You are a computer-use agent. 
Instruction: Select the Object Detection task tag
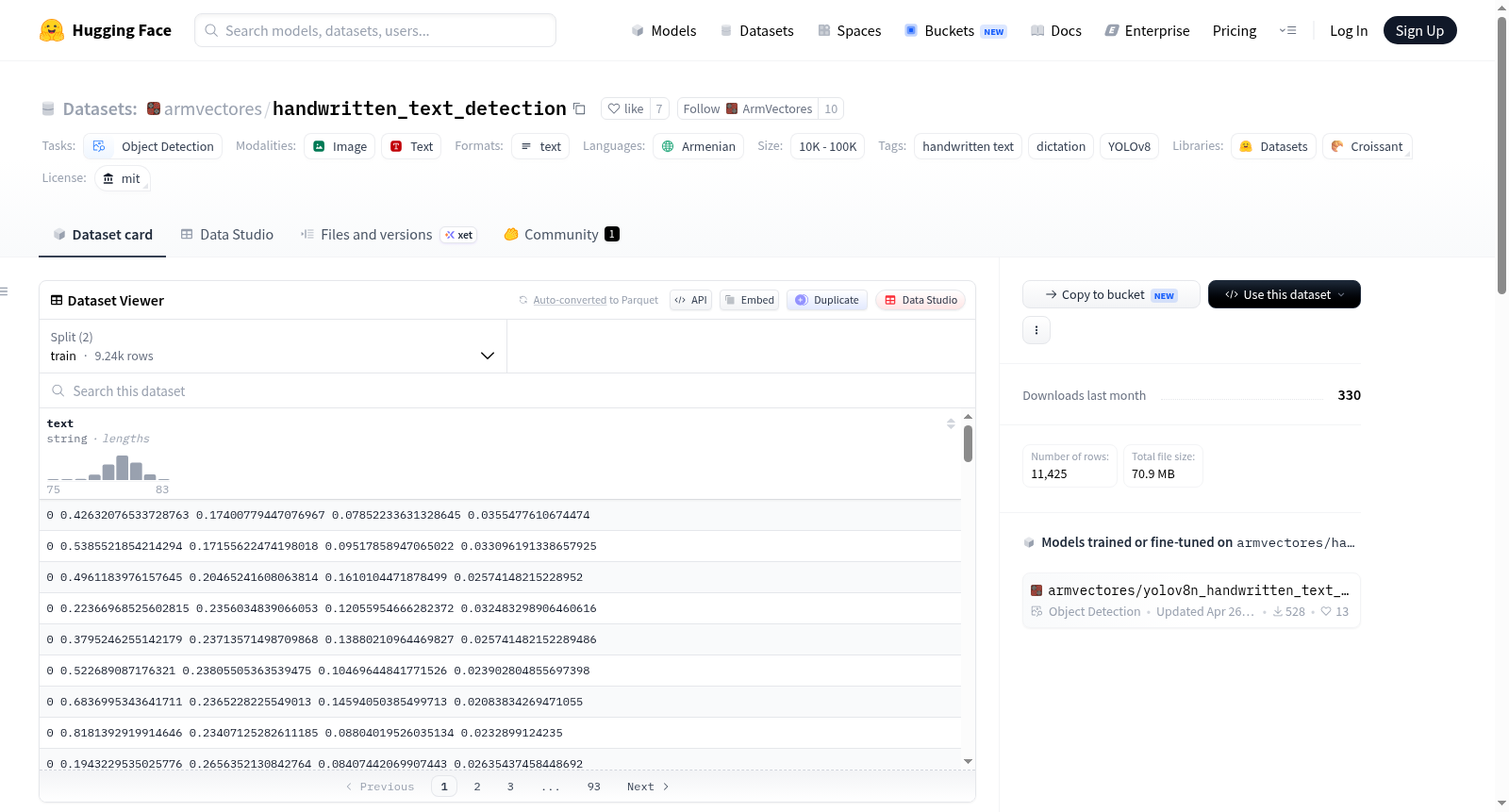click(x=153, y=146)
